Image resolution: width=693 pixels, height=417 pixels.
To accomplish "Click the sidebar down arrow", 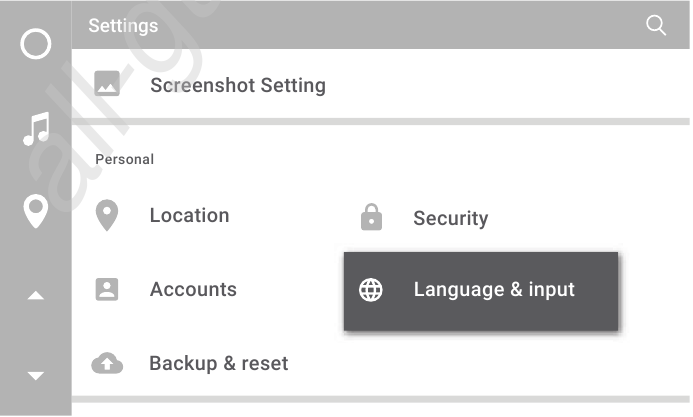I will 36,375.
